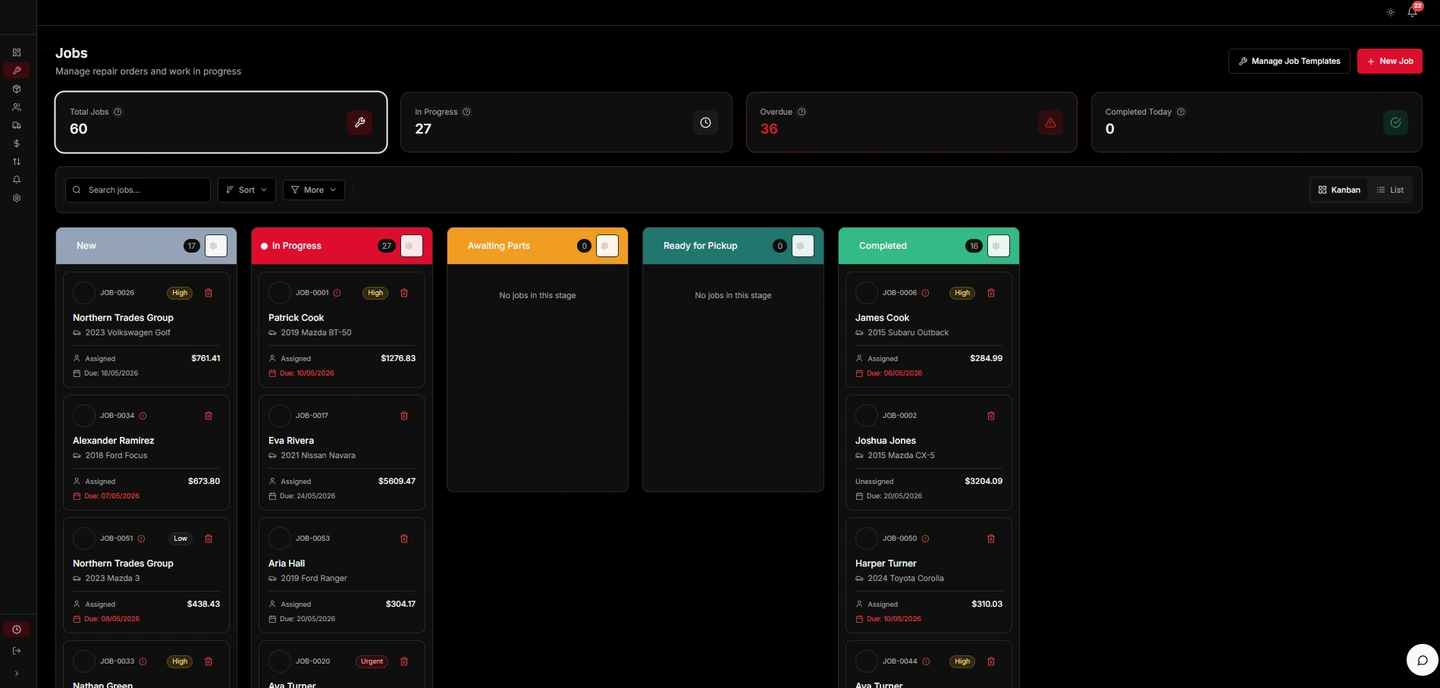
Task: Open the chat bubble widget
Action: tap(1422, 660)
